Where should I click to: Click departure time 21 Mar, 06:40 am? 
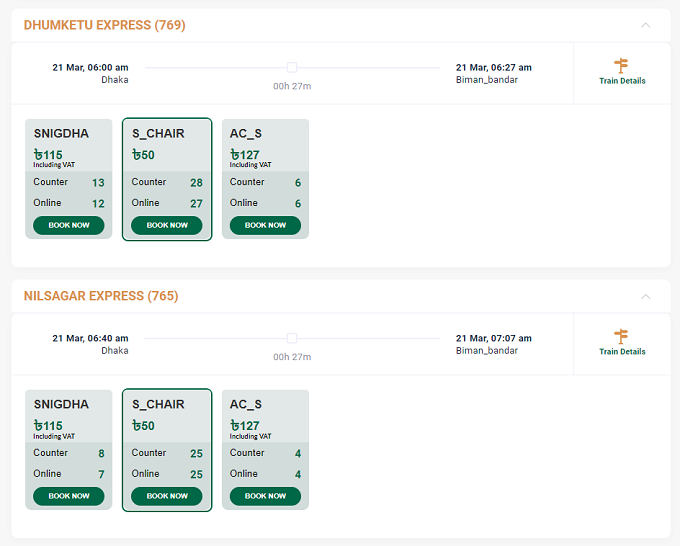pos(90,338)
